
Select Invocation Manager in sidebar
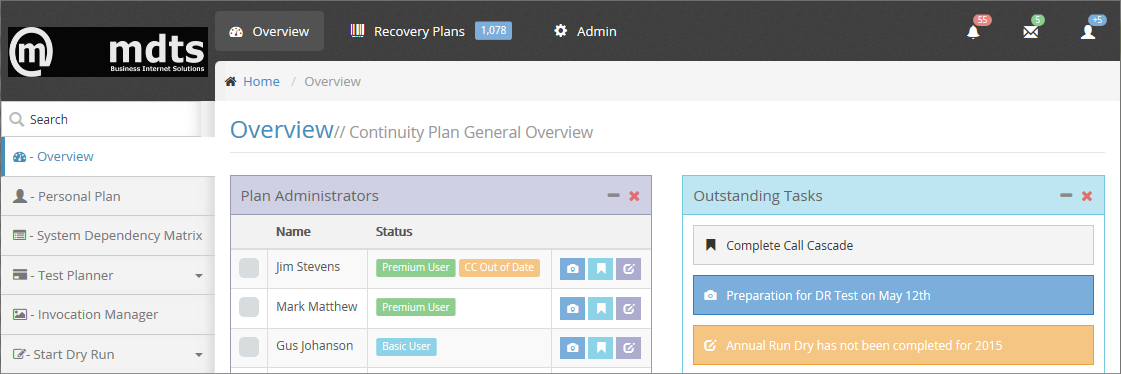click(107, 315)
